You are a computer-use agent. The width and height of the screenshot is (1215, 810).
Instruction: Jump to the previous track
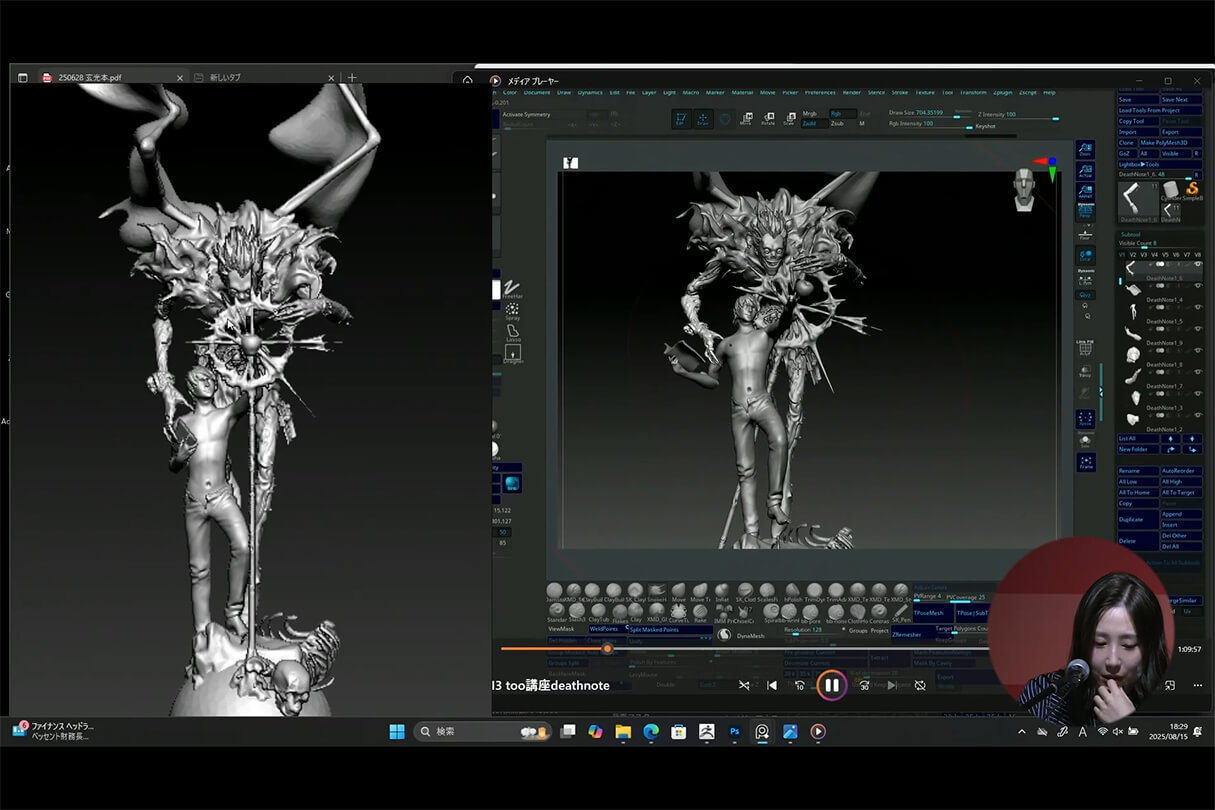pyautogui.click(x=771, y=685)
